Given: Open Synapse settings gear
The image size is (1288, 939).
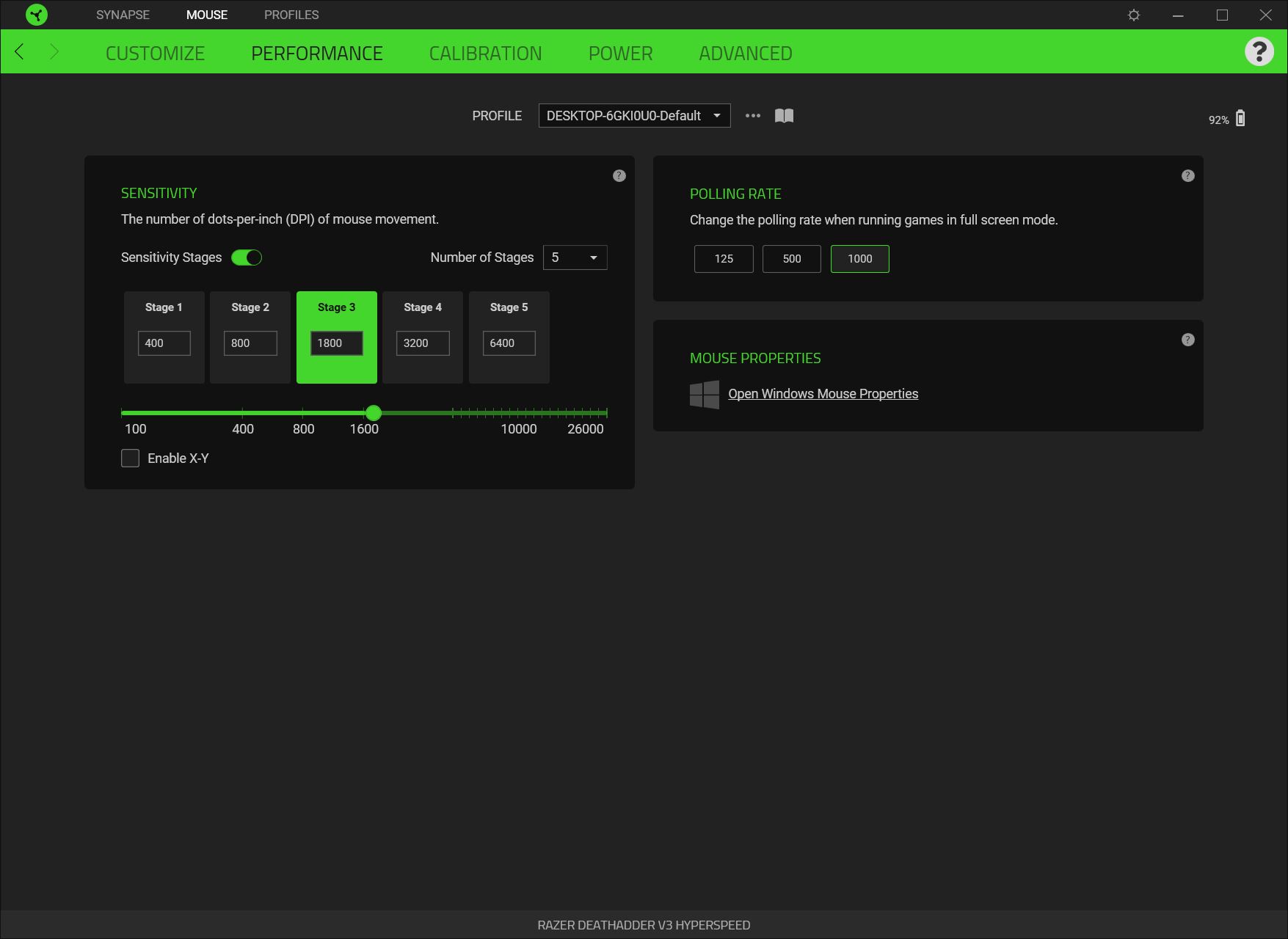Looking at the screenshot, I should click(1134, 15).
